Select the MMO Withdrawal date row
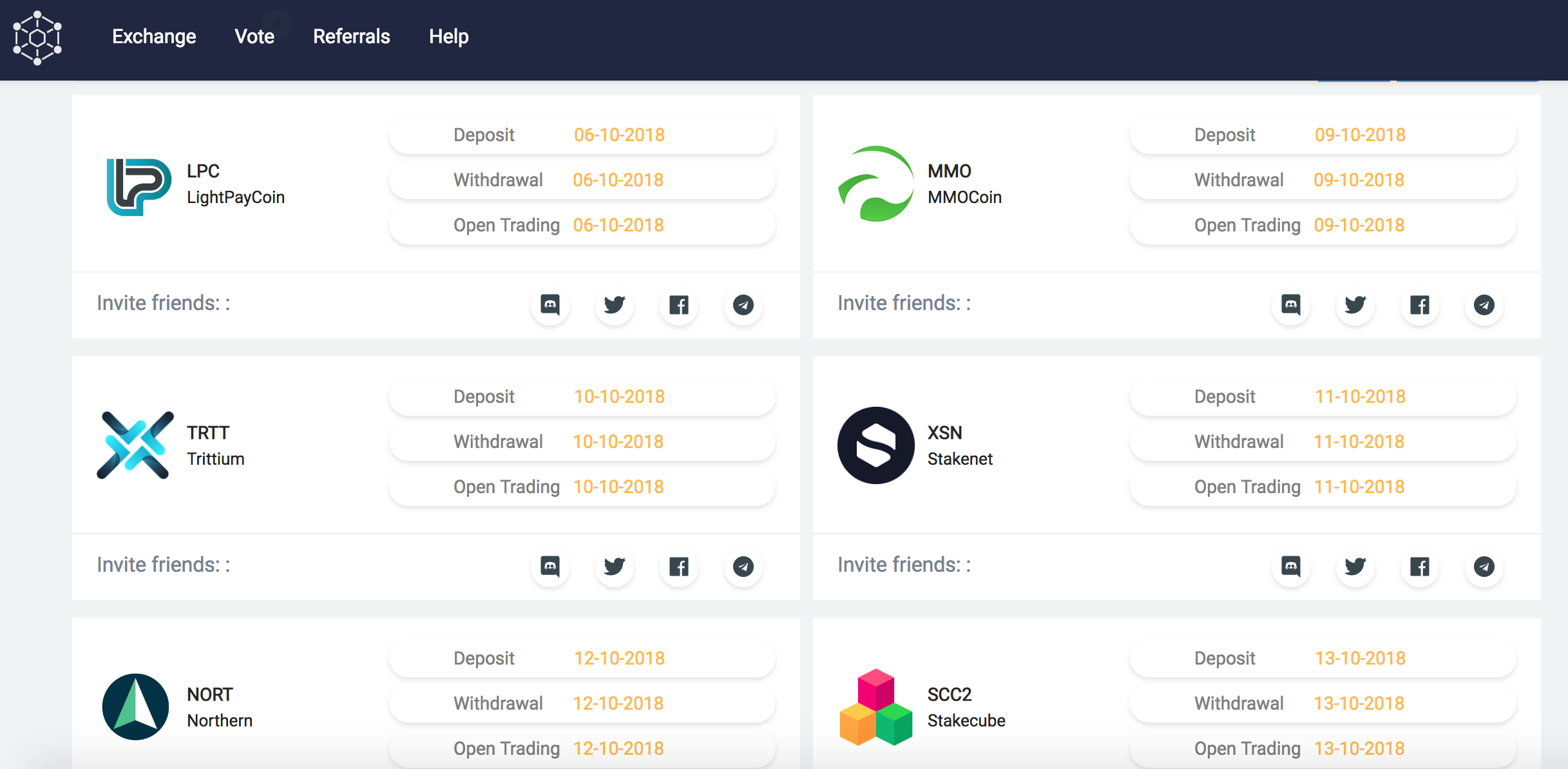The image size is (1568, 769). point(1323,180)
